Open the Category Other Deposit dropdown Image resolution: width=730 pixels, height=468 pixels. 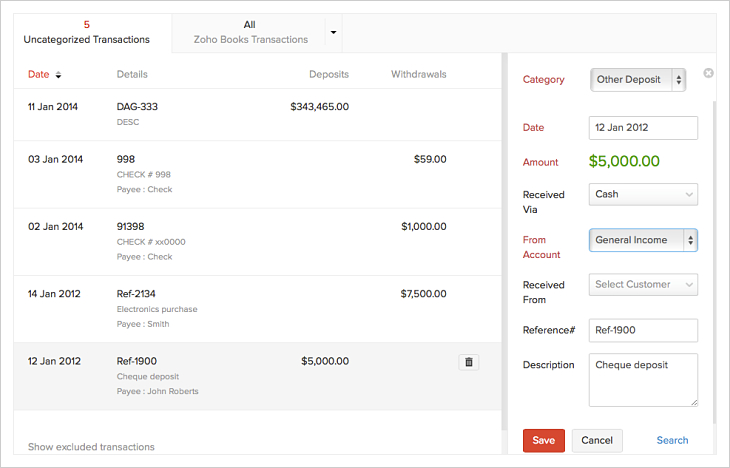click(638, 80)
